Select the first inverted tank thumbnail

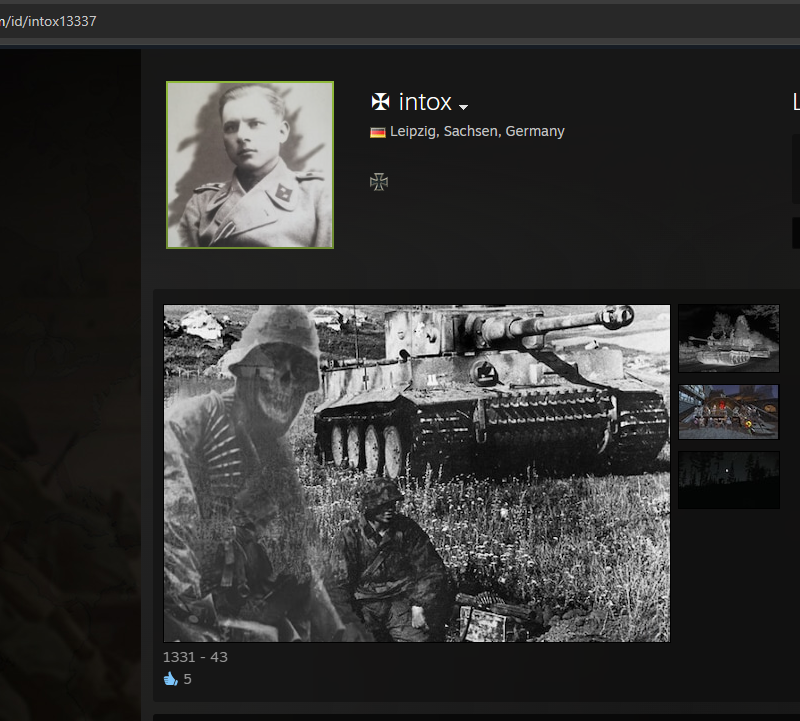[728, 339]
